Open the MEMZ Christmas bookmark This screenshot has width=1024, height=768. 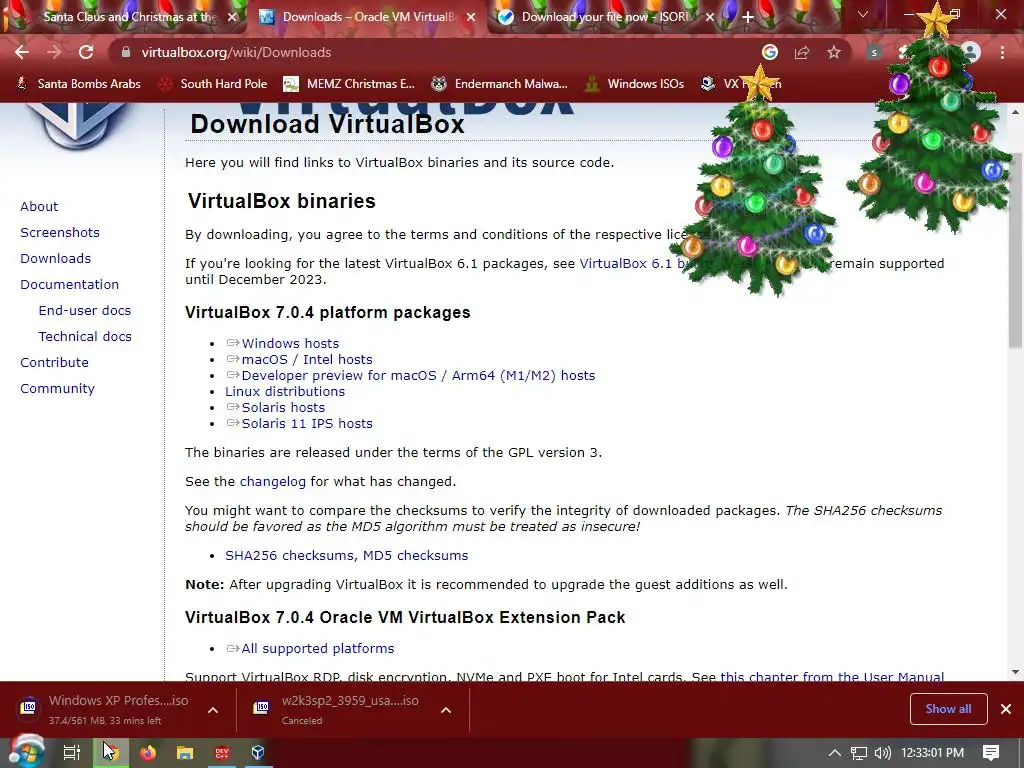tap(349, 84)
